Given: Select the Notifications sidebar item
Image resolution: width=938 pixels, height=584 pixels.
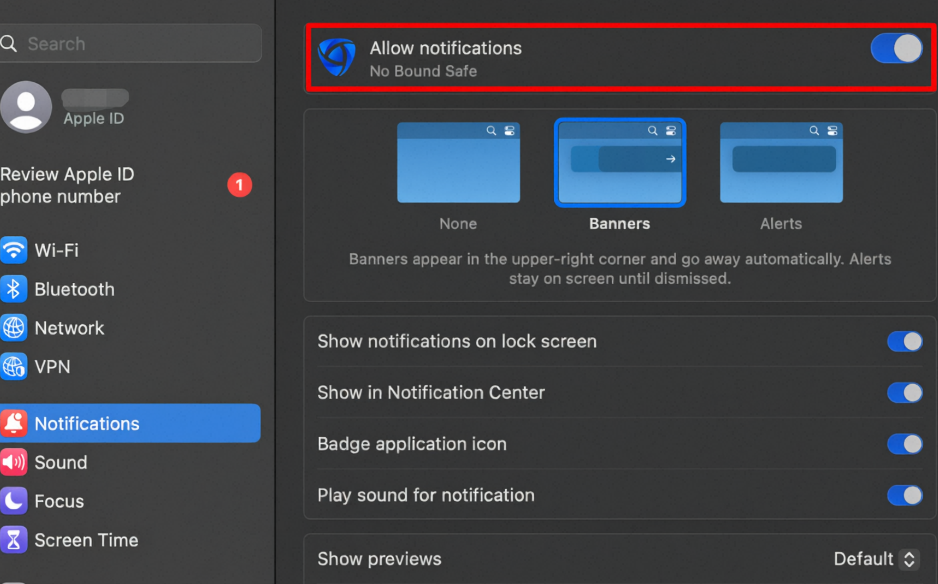Looking at the screenshot, I should [130, 423].
